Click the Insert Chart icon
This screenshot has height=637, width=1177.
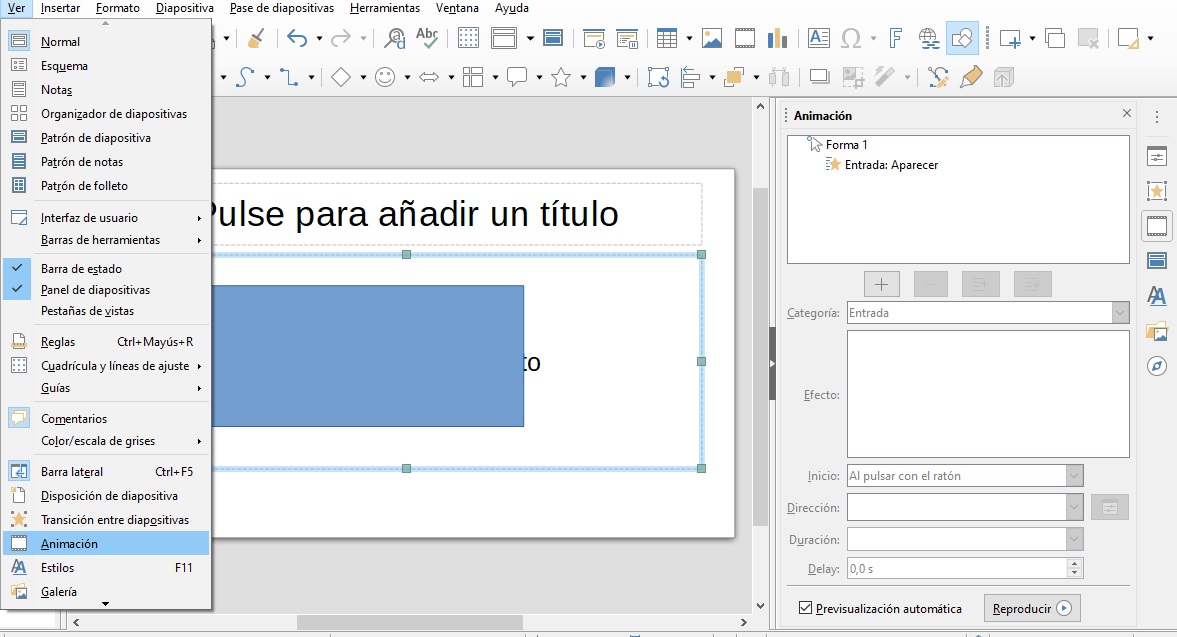778,38
